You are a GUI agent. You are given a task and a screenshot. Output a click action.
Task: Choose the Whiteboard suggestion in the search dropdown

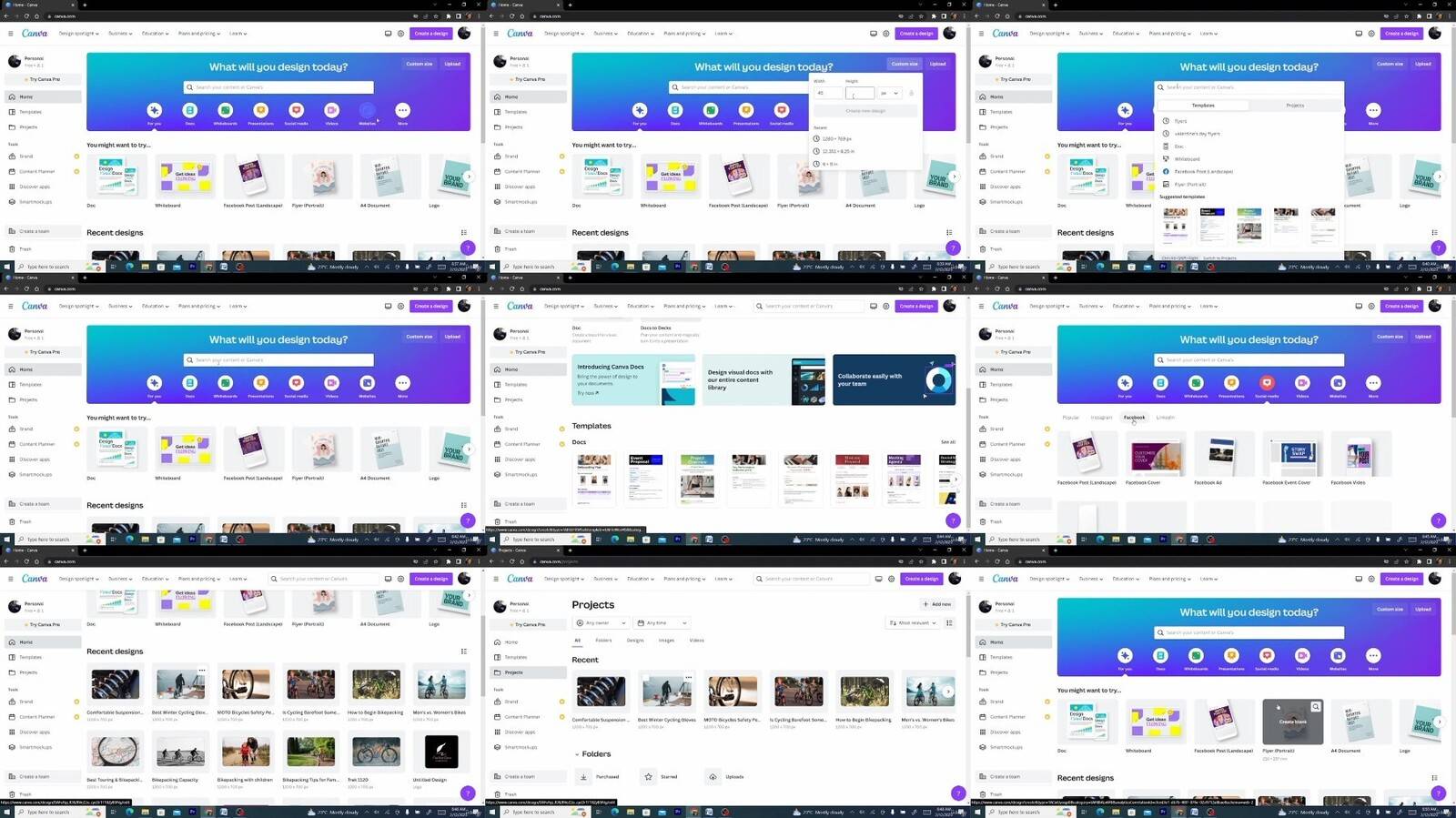click(x=1187, y=159)
